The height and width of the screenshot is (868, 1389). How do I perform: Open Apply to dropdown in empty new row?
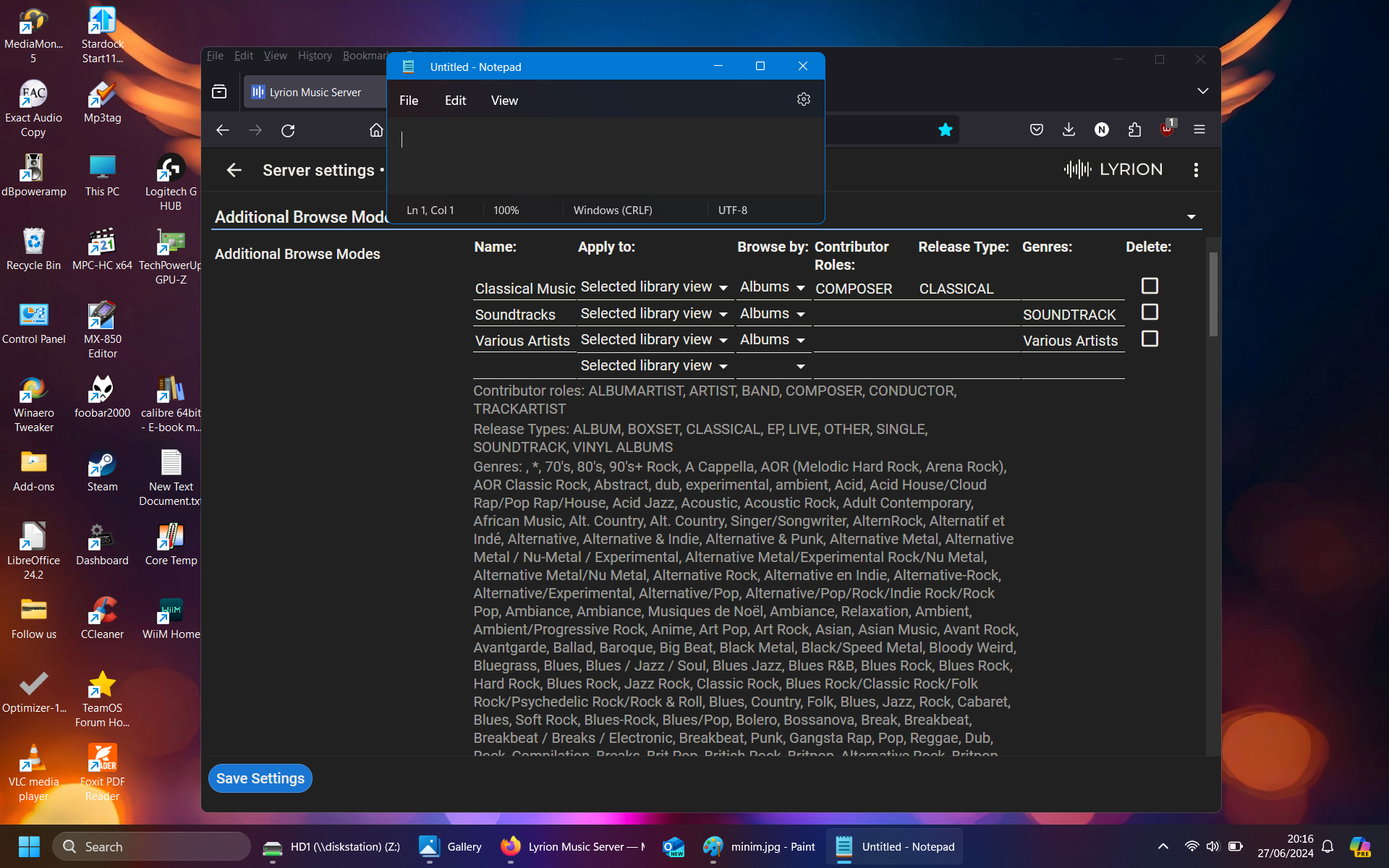click(x=654, y=366)
